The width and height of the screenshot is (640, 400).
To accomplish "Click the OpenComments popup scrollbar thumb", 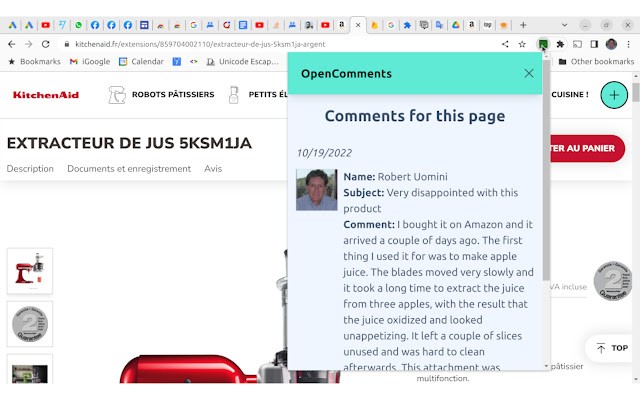I will 546,169.
